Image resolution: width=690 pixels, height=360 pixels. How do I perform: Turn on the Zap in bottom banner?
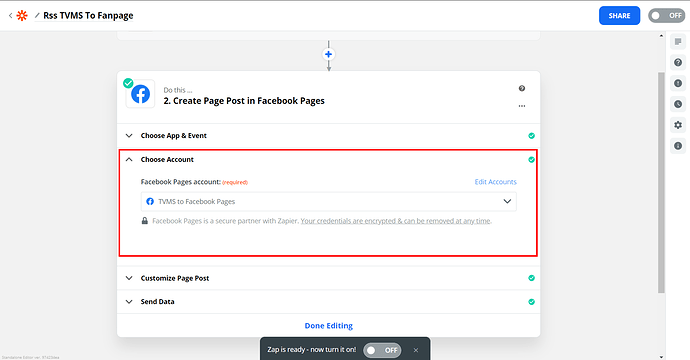coord(382,350)
